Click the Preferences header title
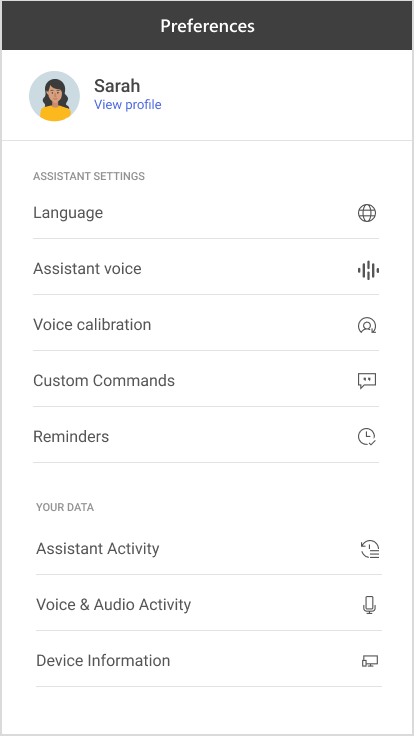This screenshot has height=736, width=414. click(207, 25)
